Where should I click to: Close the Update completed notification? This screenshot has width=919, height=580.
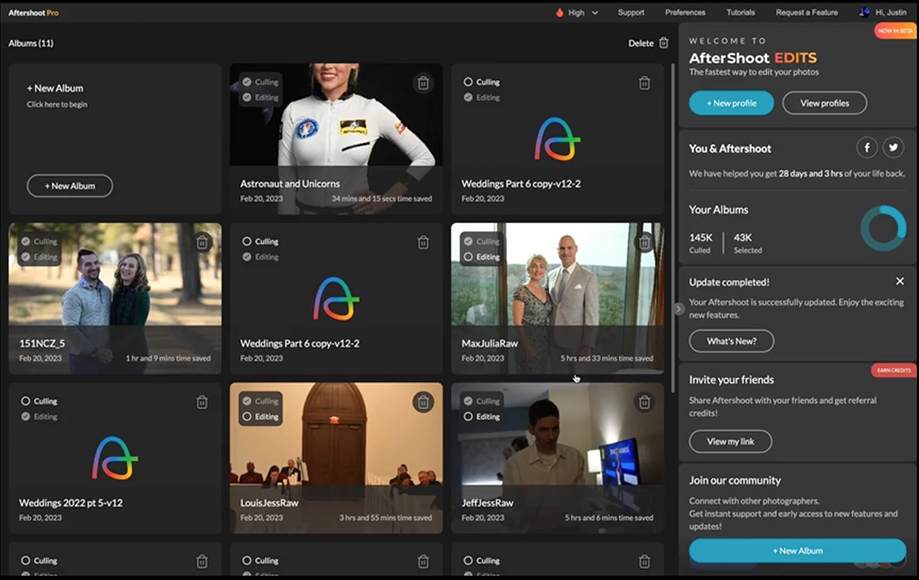click(x=900, y=281)
